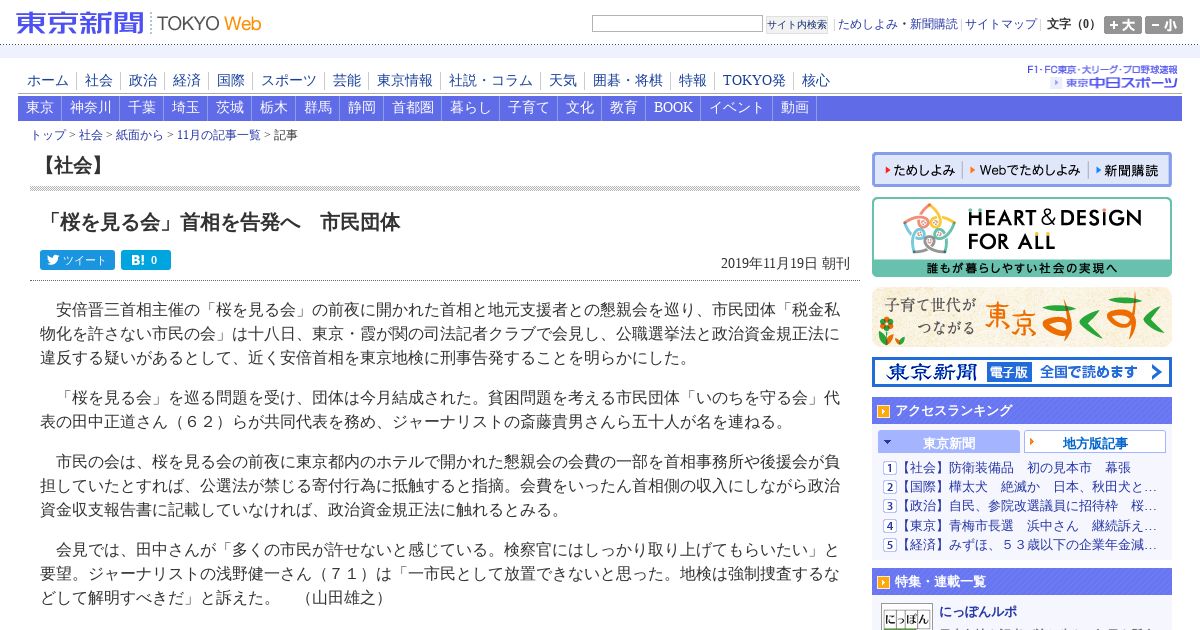Viewport: 1200px width, 630px height.
Task: Click the ためしよみ button in sidebar box
Action: pyautogui.click(x=919, y=170)
